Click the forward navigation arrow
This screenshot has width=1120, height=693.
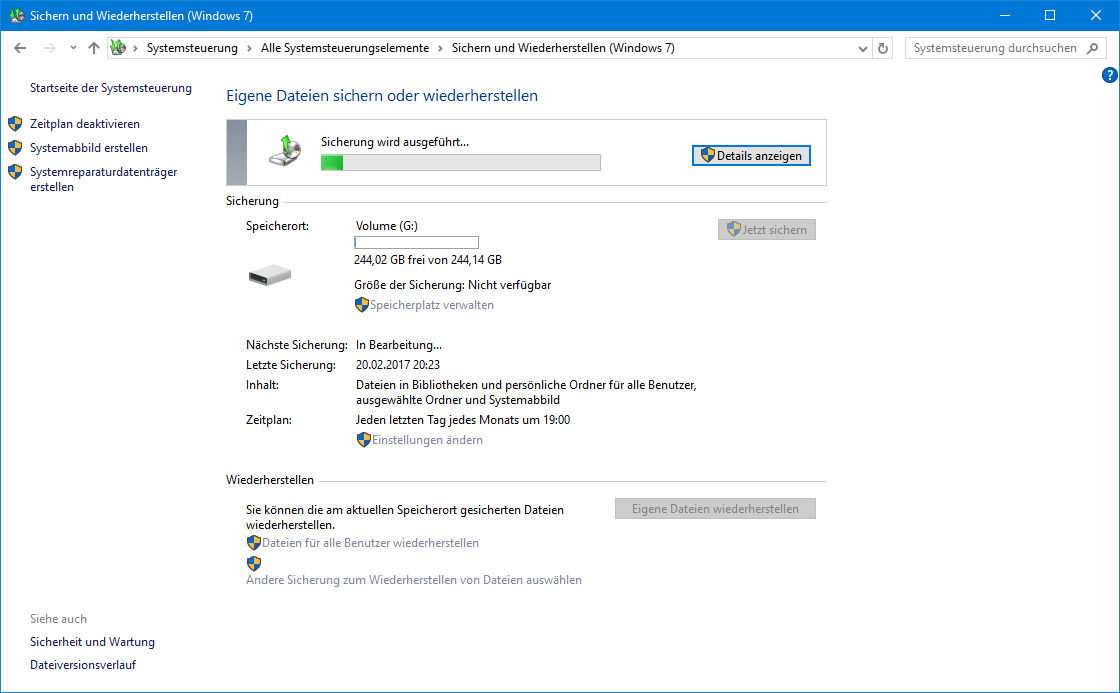click(49, 48)
